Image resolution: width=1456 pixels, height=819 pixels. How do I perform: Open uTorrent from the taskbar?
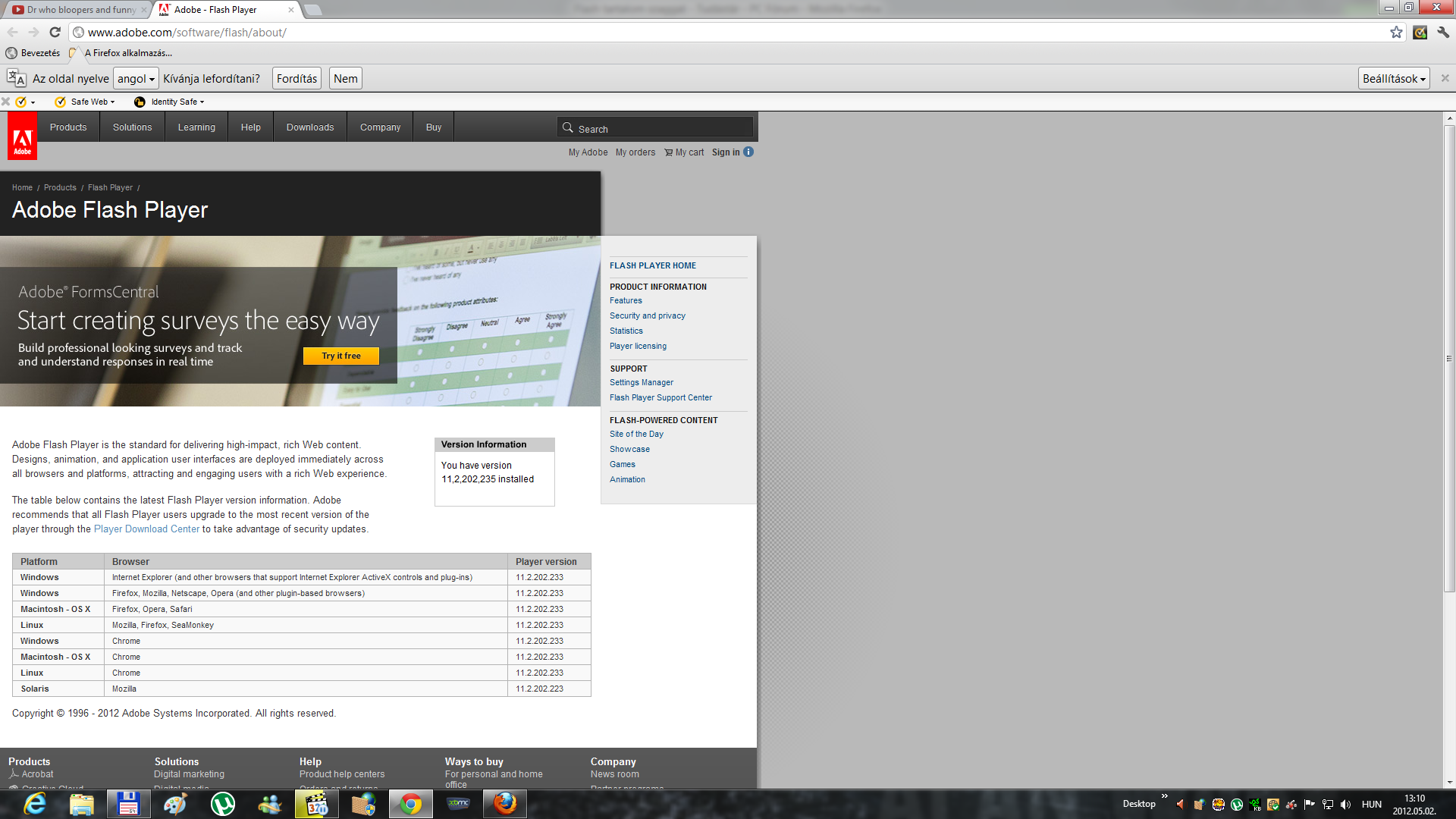(x=223, y=804)
